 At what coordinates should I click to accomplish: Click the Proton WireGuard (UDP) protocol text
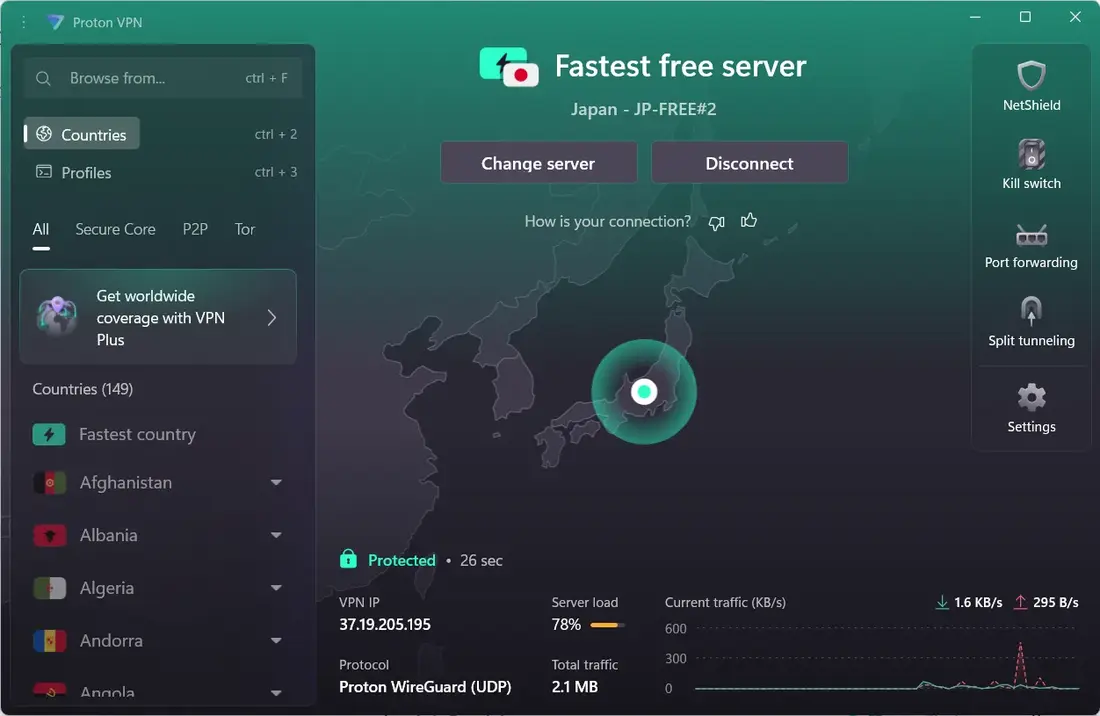425,687
